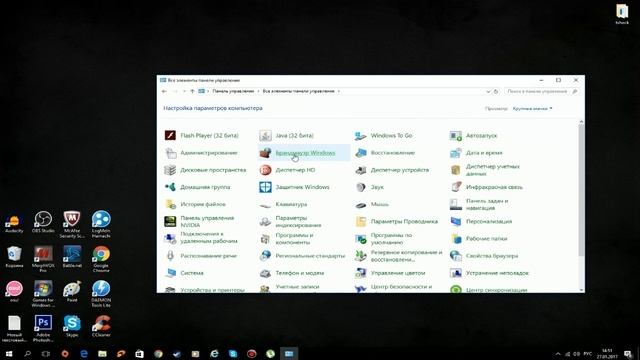Viewport: 640px width, 360px height.
Task: Open Клавиатура settings
Action: [283, 204]
